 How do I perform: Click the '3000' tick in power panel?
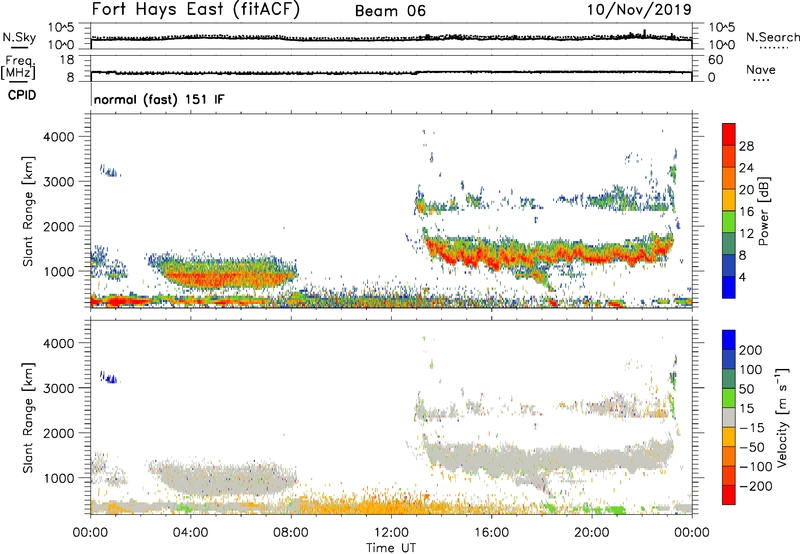pyautogui.click(x=59, y=182)
